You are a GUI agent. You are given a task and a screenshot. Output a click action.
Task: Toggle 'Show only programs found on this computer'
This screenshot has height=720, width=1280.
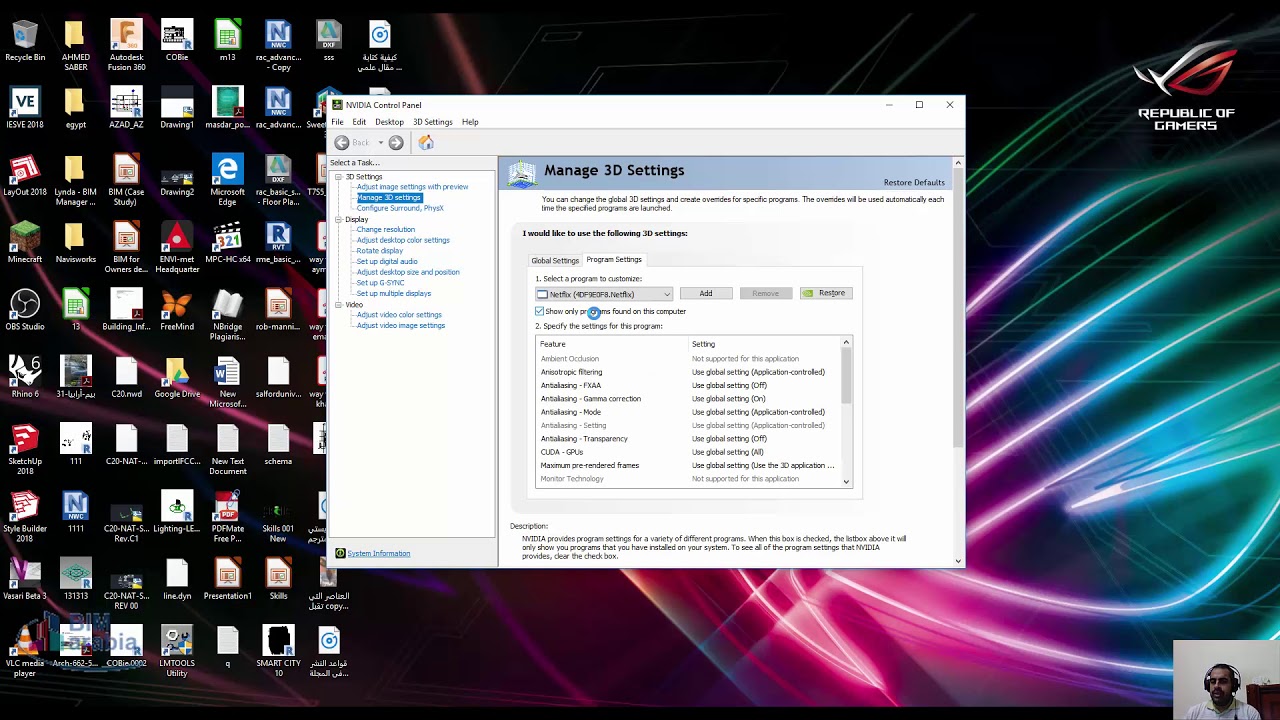pos(540,312)
